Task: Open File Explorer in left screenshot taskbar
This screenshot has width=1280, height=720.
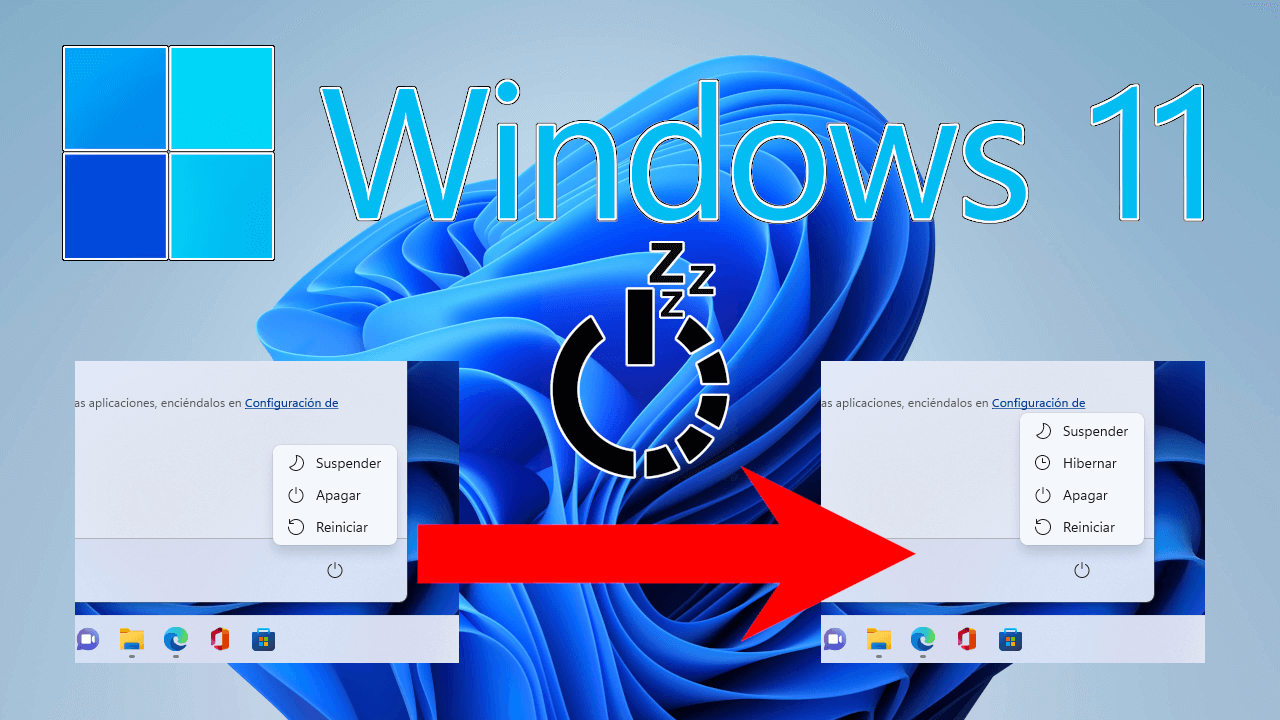Action: coord(132,639)
